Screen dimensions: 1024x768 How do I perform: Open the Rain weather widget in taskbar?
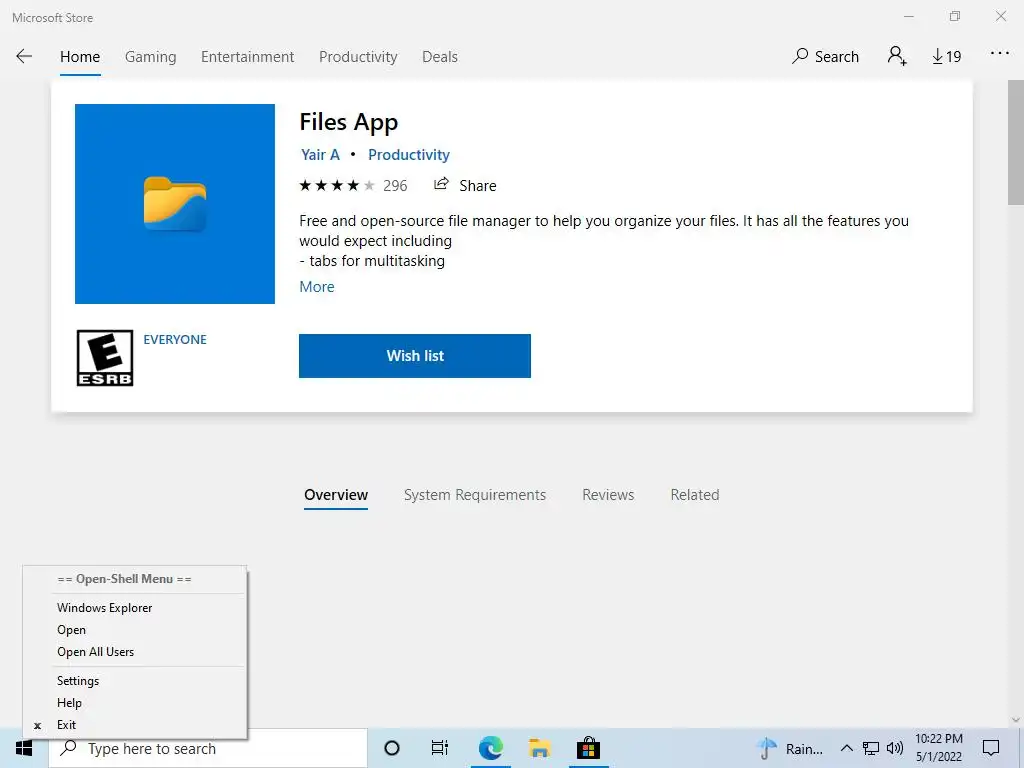[x=792, y=748]
